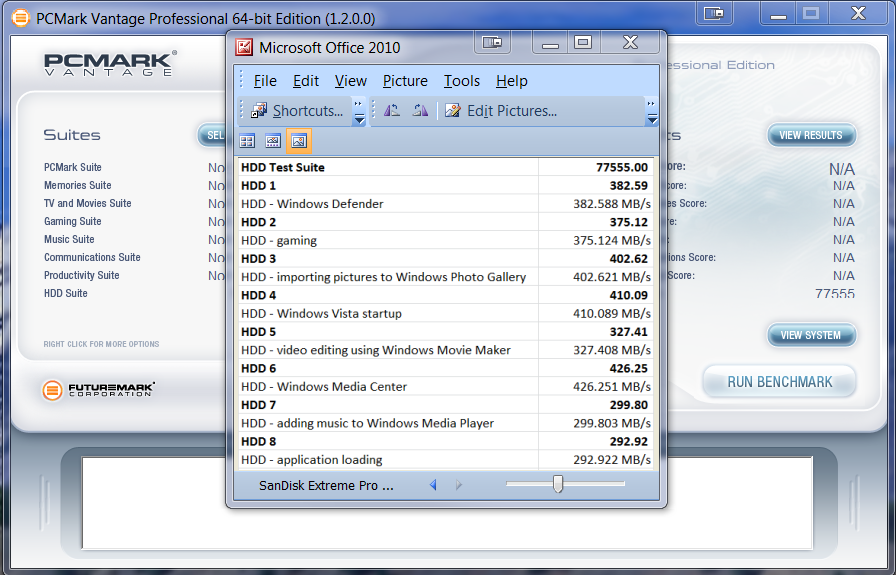Click the Microsoft Office 2010 title icon
This screenshot has height=575, width=896.
(244, 47)
